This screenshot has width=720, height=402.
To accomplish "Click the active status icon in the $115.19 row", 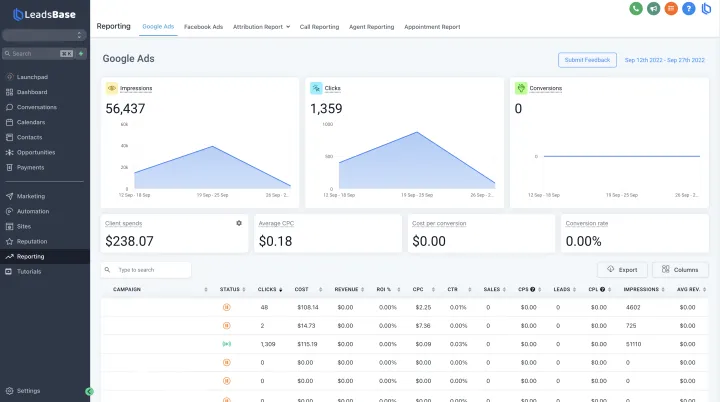I will point(226,344).
